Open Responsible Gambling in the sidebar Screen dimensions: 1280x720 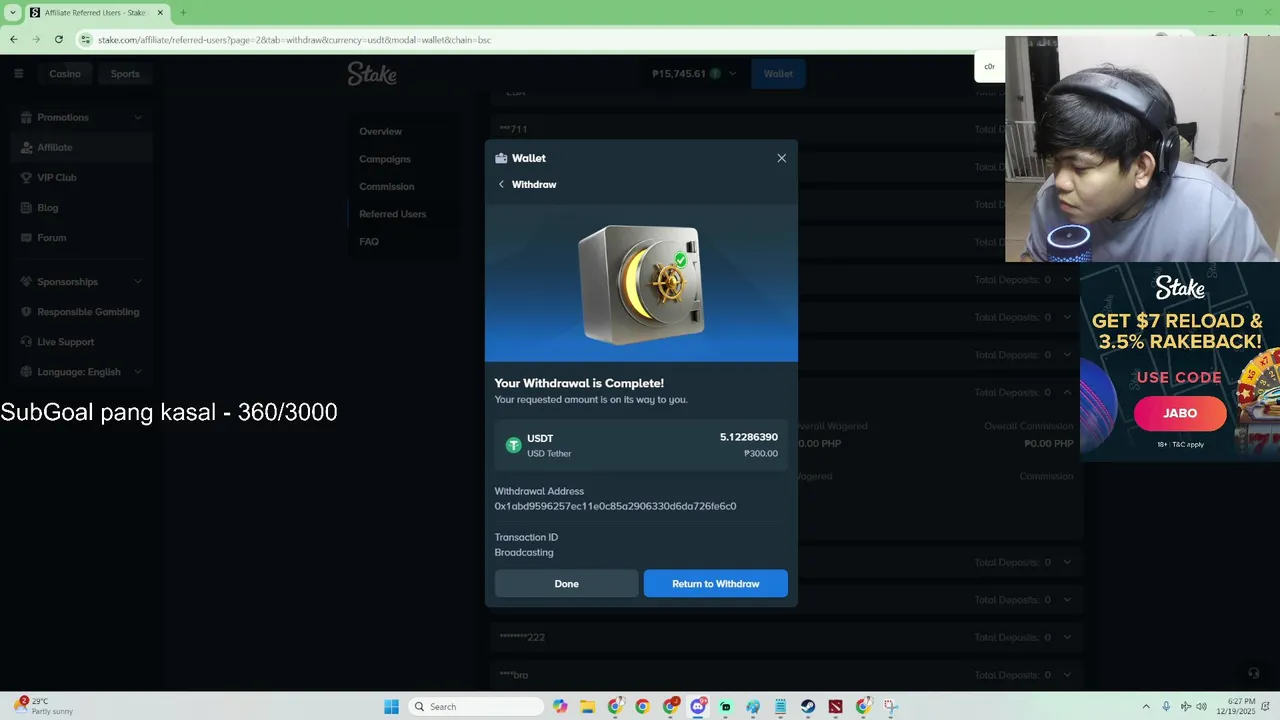coord(82,312)
